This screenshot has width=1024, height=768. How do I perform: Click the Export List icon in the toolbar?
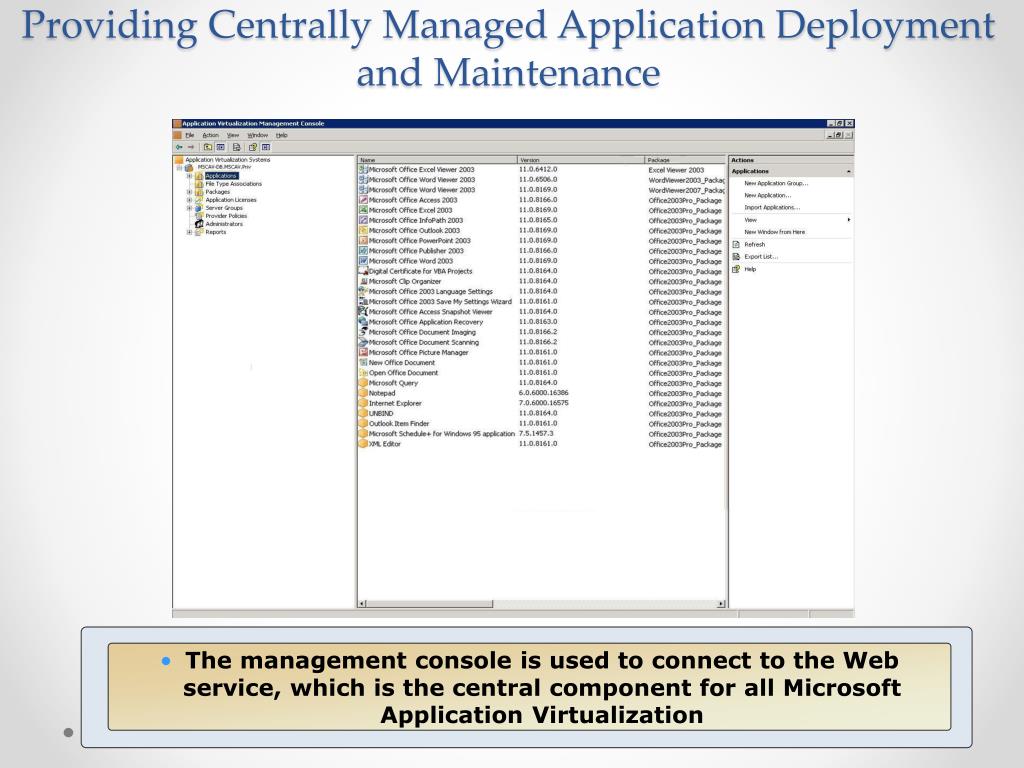[x=236, y=148]
